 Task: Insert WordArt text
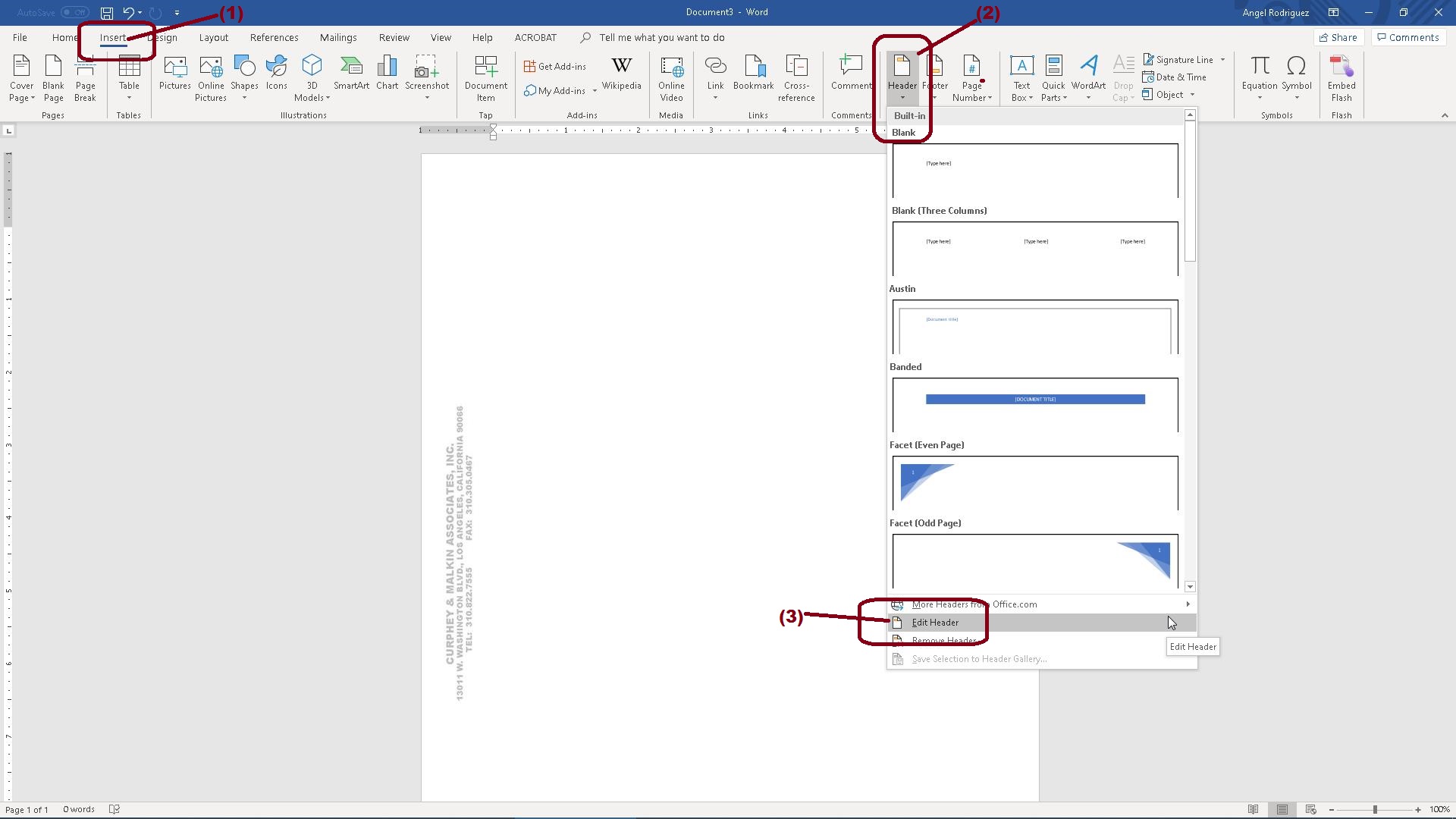(x=1088, y=74)
